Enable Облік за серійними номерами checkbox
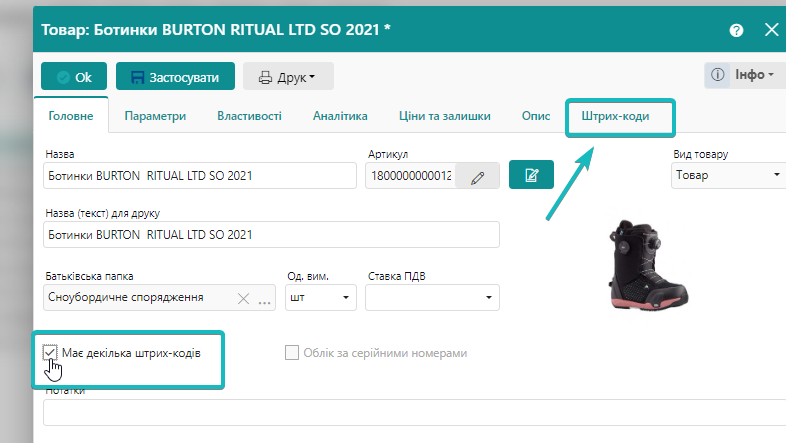 click(x=292, y=353)
